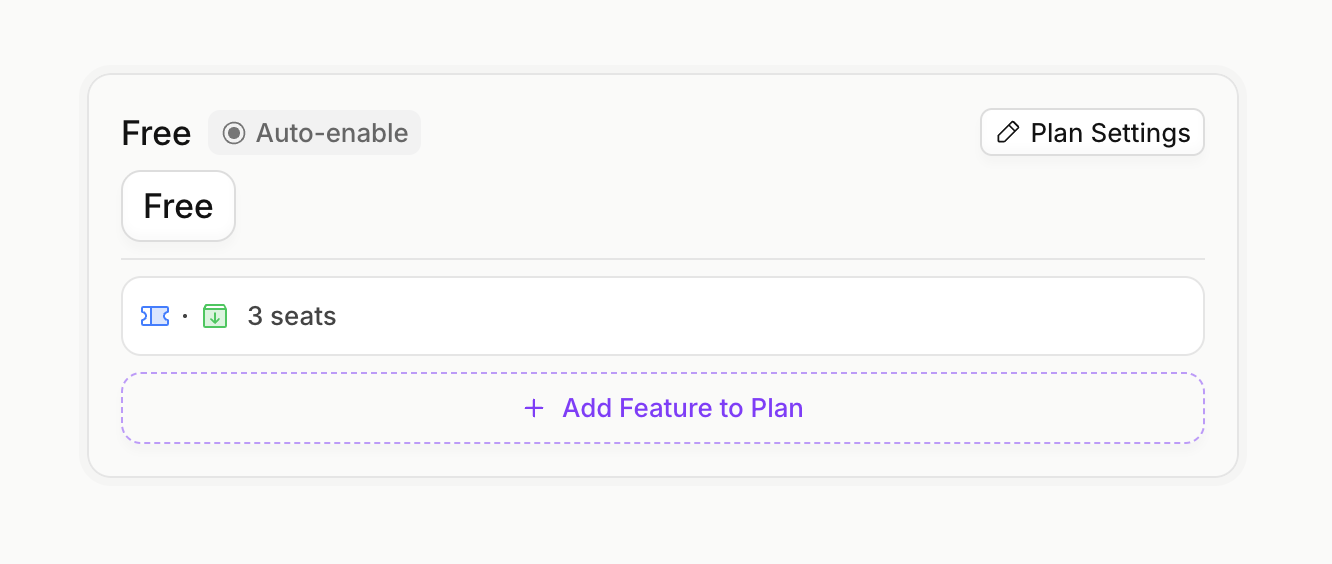Click the "3 seats" label text
This screenshot has height=564, width=1332.
tap(292, 316)
